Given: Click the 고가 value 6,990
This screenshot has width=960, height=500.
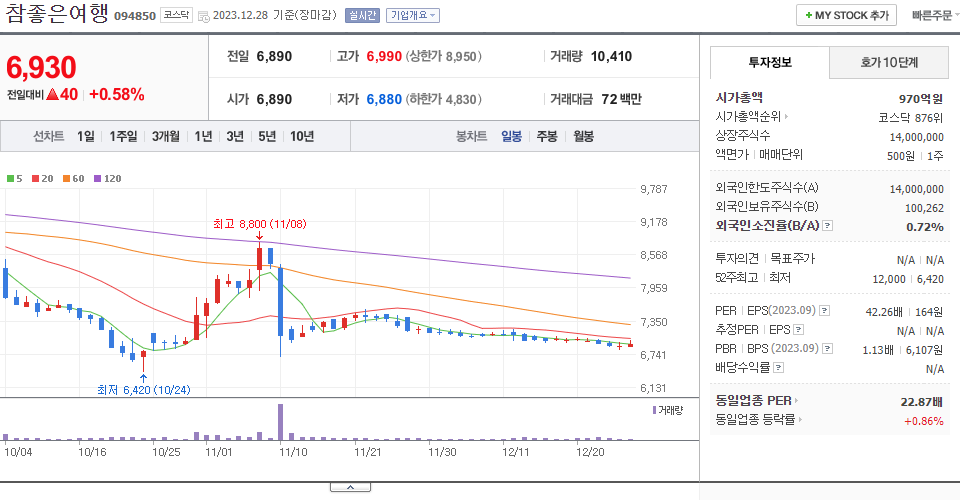Looking at the screenshot, I should 384,56.
